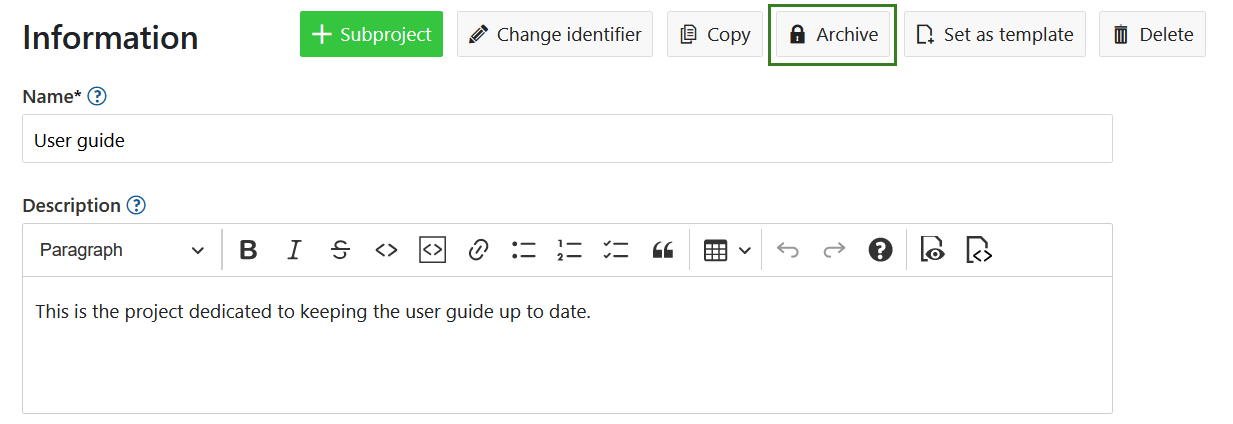Insert a to-do checklist
Image resolution: width=1233 pixels, height=424 pixels.
[616, 250]
